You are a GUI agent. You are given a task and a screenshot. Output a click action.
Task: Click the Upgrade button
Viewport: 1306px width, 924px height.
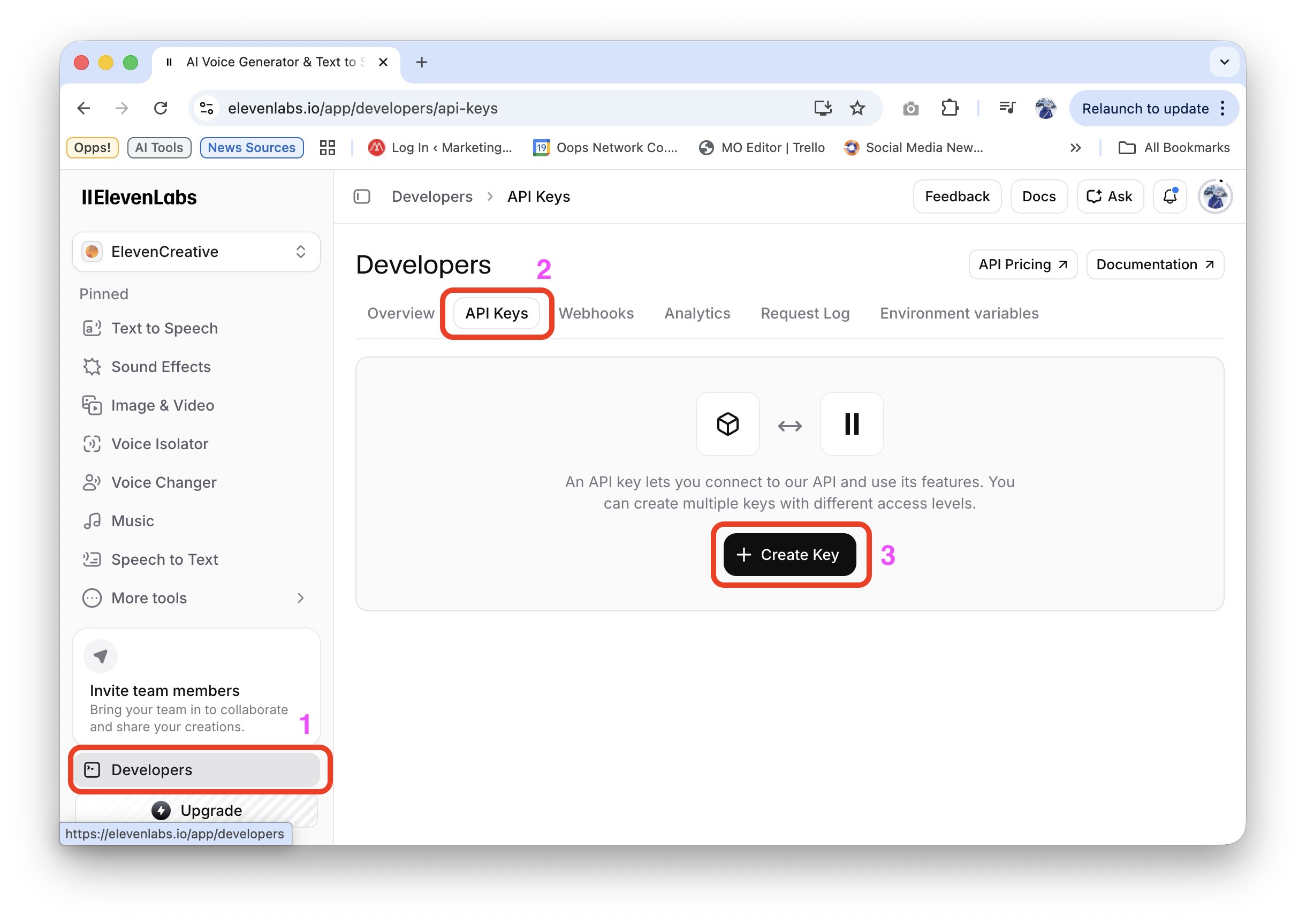(x=196, y=810)
